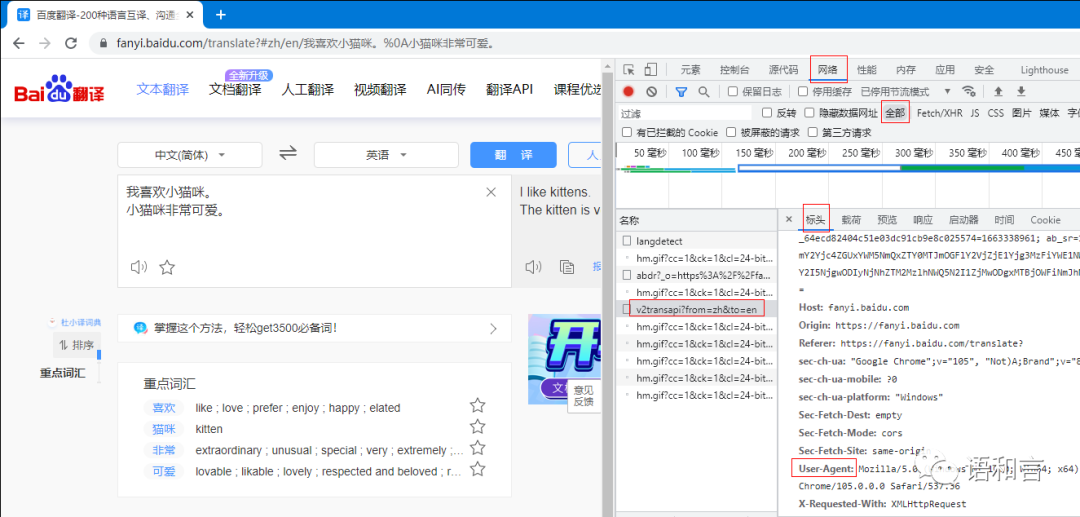Viewport: 1080px width, 517px height.
Task: Open the 性能 DevTools tab
Action: (x=866, y=70)
